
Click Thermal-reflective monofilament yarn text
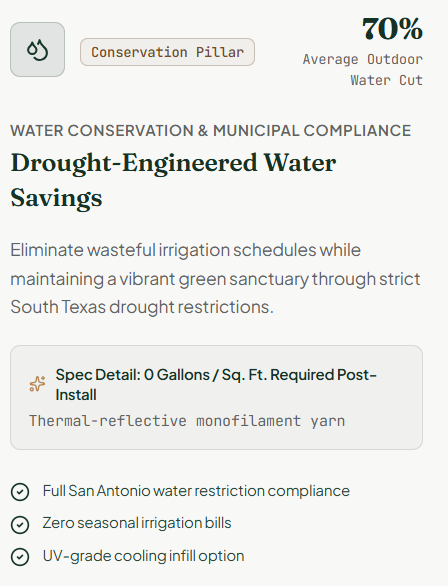coord(187,421)
